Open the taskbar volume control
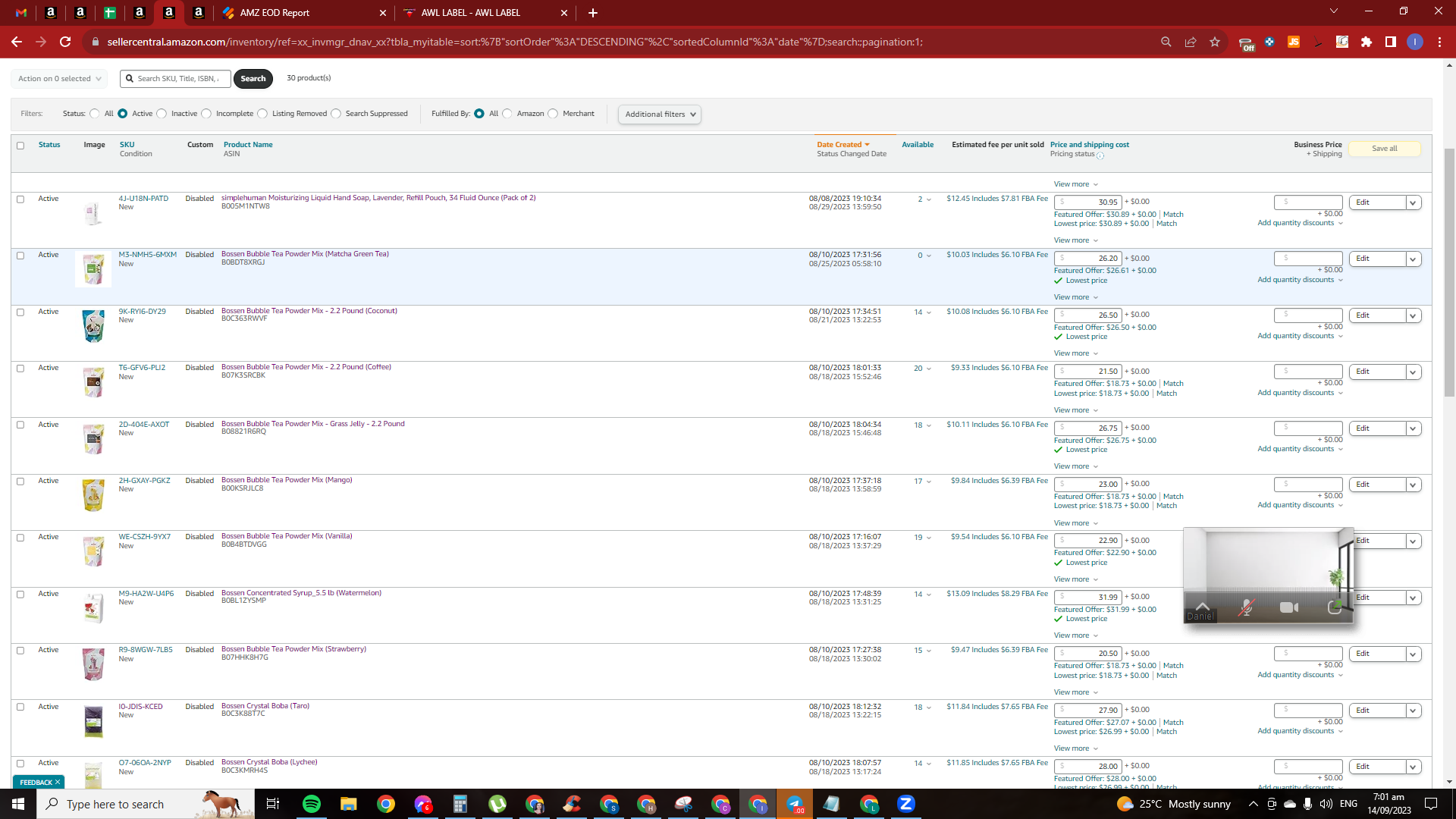 point(1326,804)
